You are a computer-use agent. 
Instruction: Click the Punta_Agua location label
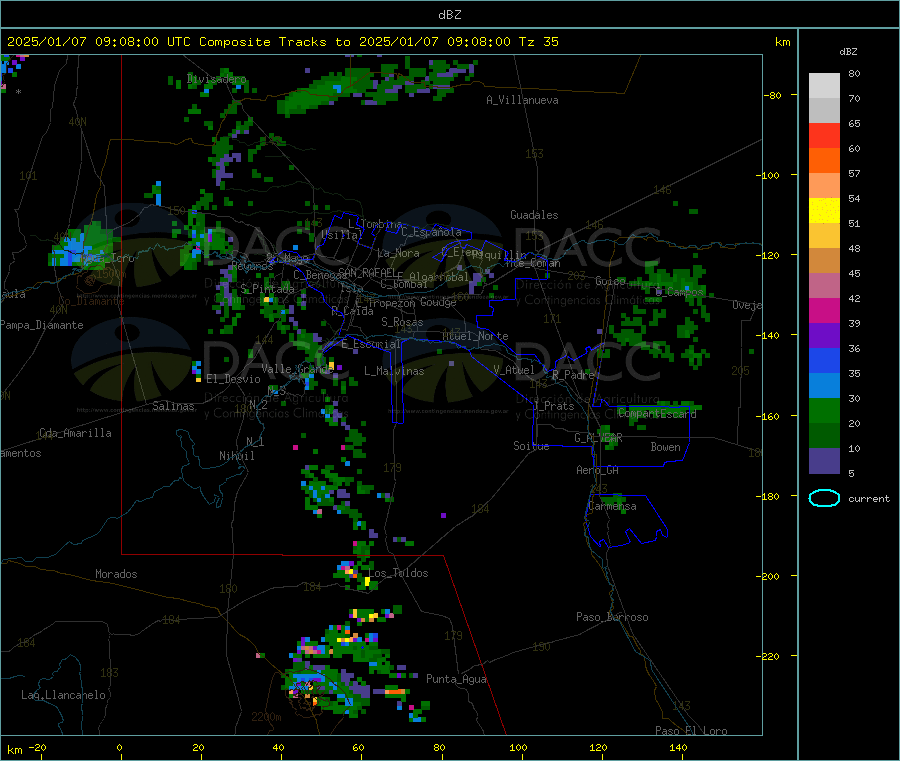click(456, 679)
